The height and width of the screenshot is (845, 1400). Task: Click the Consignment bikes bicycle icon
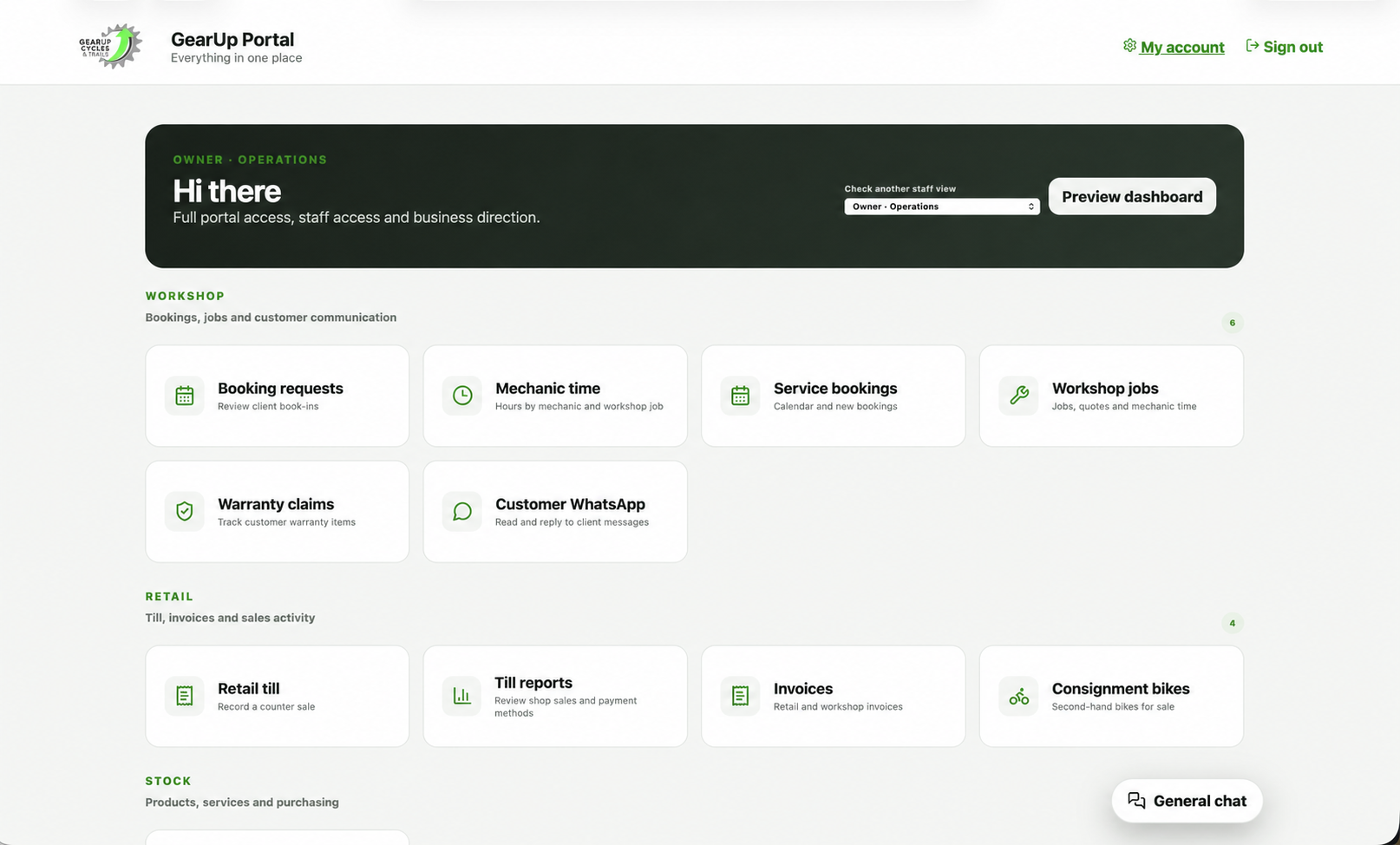pos(1018,696)
